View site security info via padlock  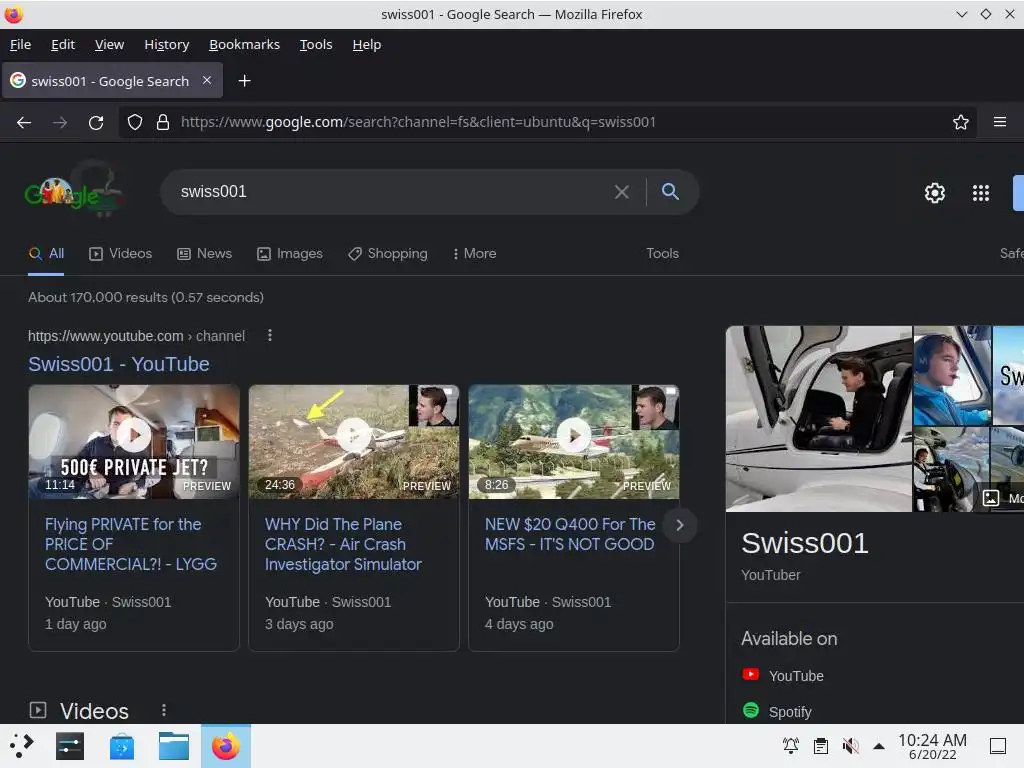[x=163, y=122]
